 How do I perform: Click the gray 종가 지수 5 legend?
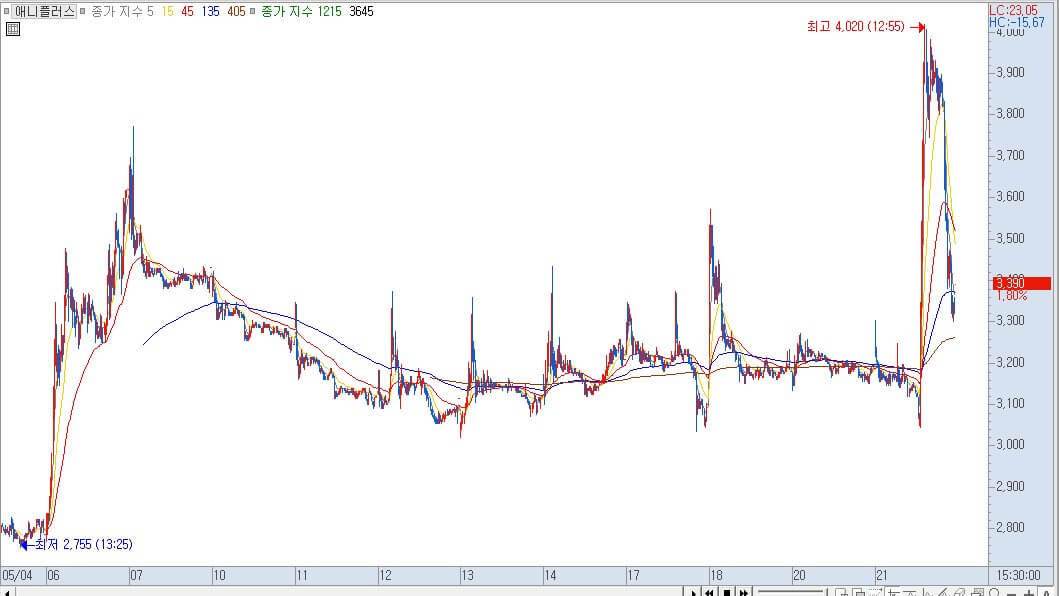coord(122,11)
